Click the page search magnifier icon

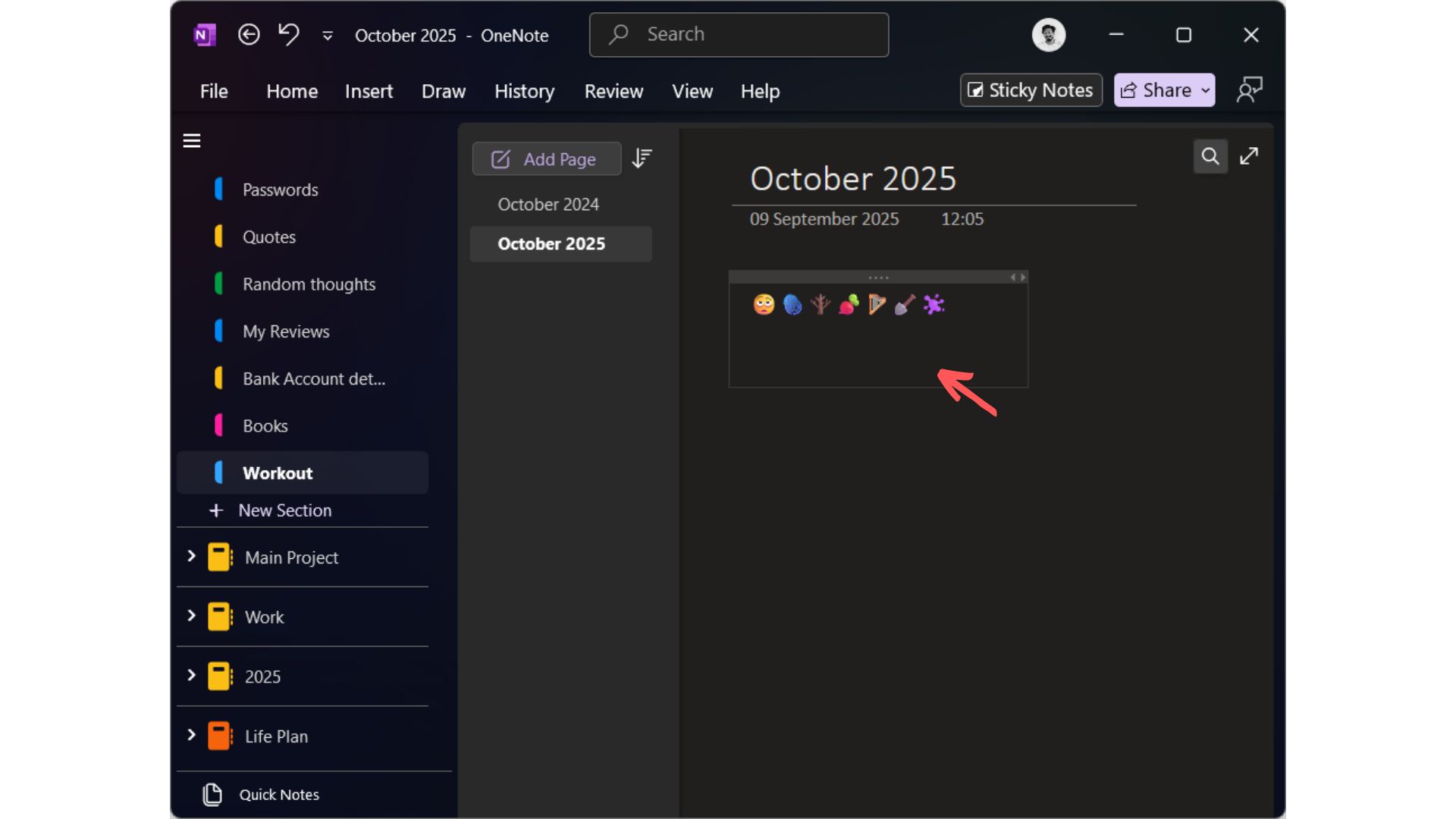(x=1210, y=156)
